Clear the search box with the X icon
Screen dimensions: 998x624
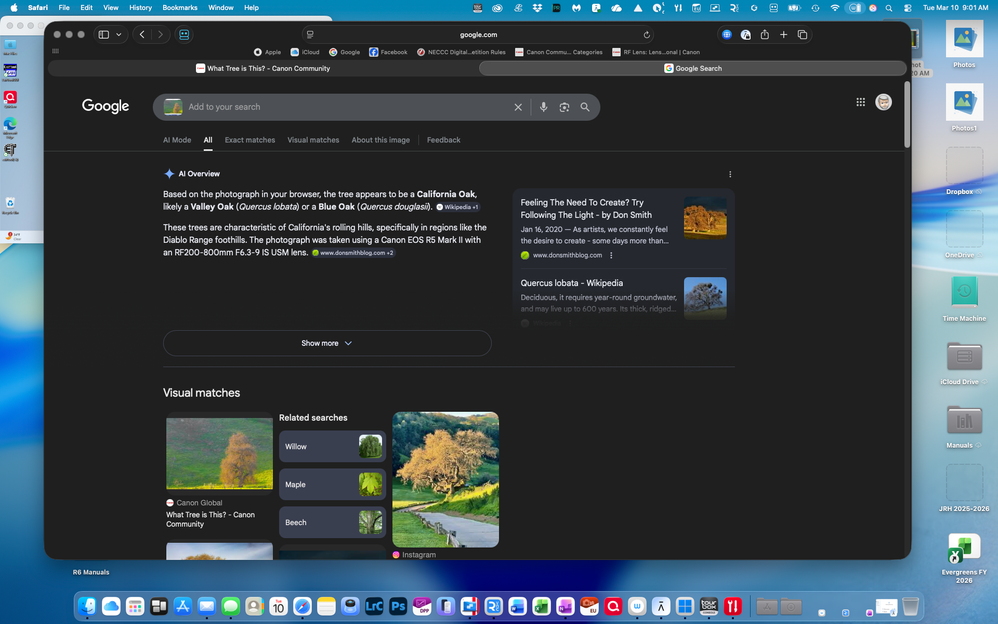click(518, 107)
